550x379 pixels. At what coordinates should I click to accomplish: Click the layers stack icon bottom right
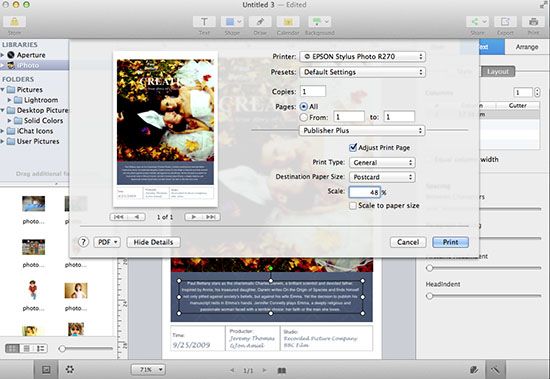click(474, 369)
